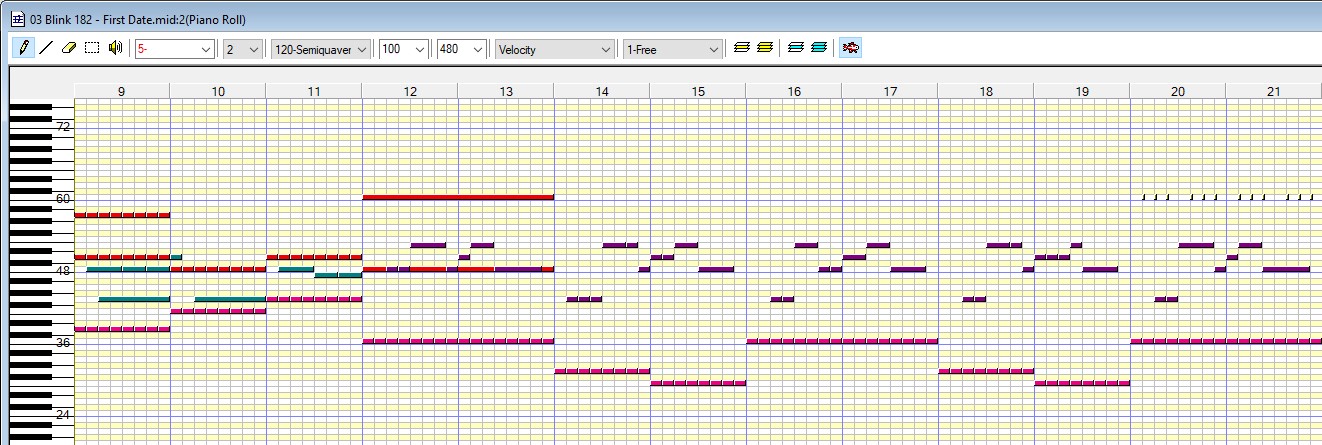
Task: Jump to measure 12 on ruler
Action: coord(410,91)
